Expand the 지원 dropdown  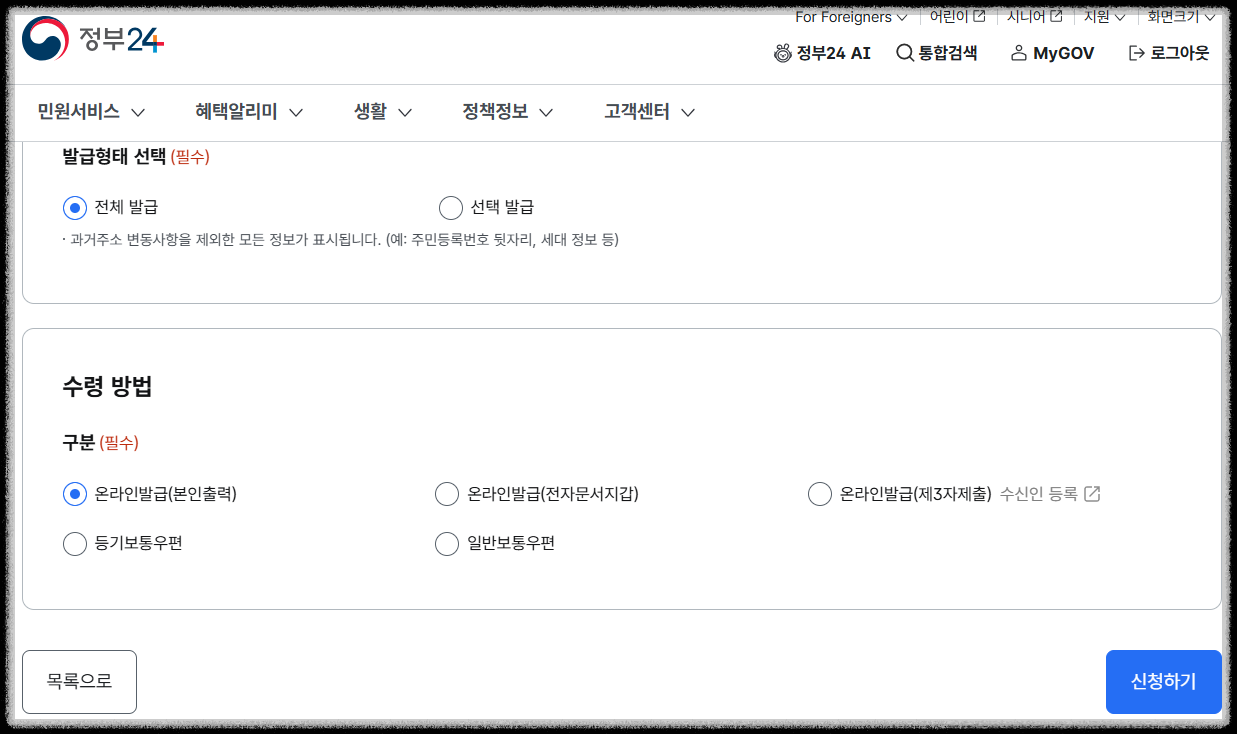click(1105, 16)
